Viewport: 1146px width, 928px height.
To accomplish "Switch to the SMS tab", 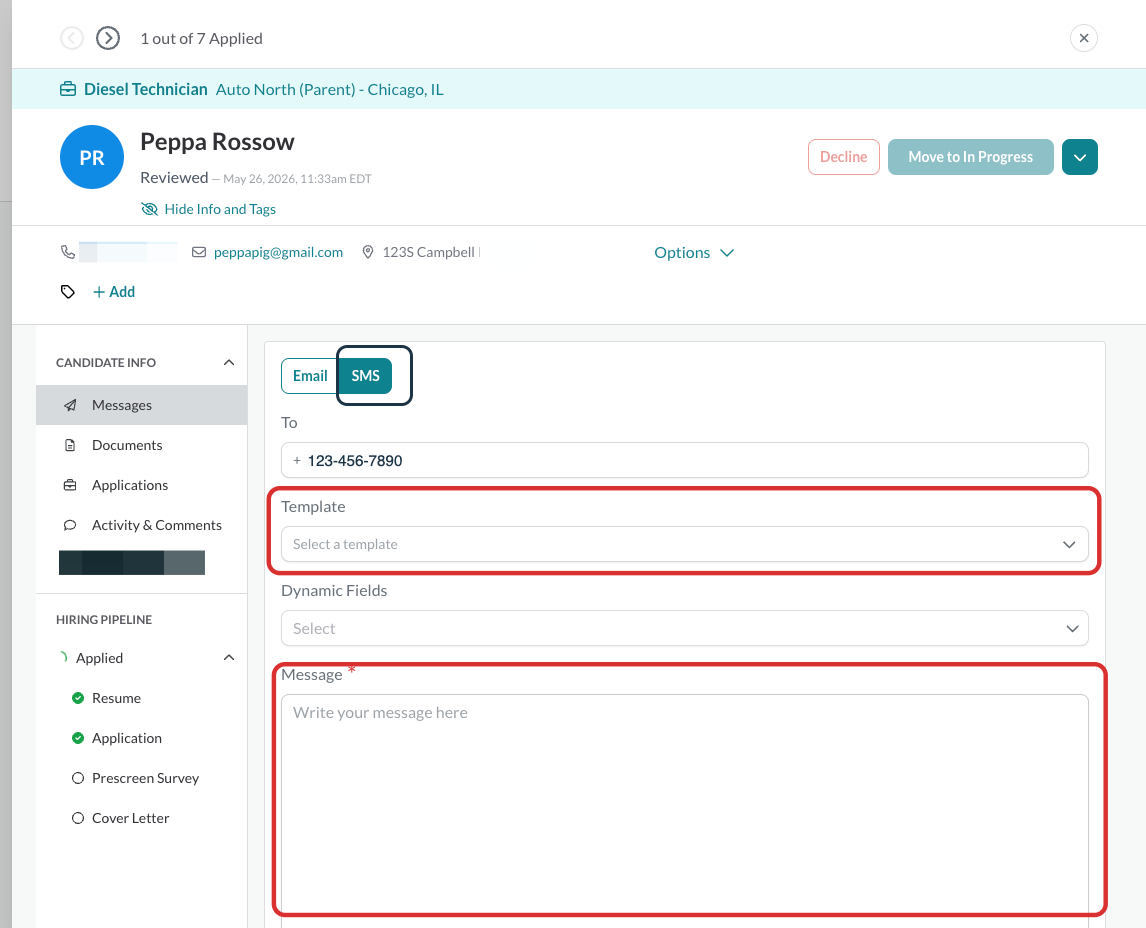I will pyautogui.click(x=365, y=376).
